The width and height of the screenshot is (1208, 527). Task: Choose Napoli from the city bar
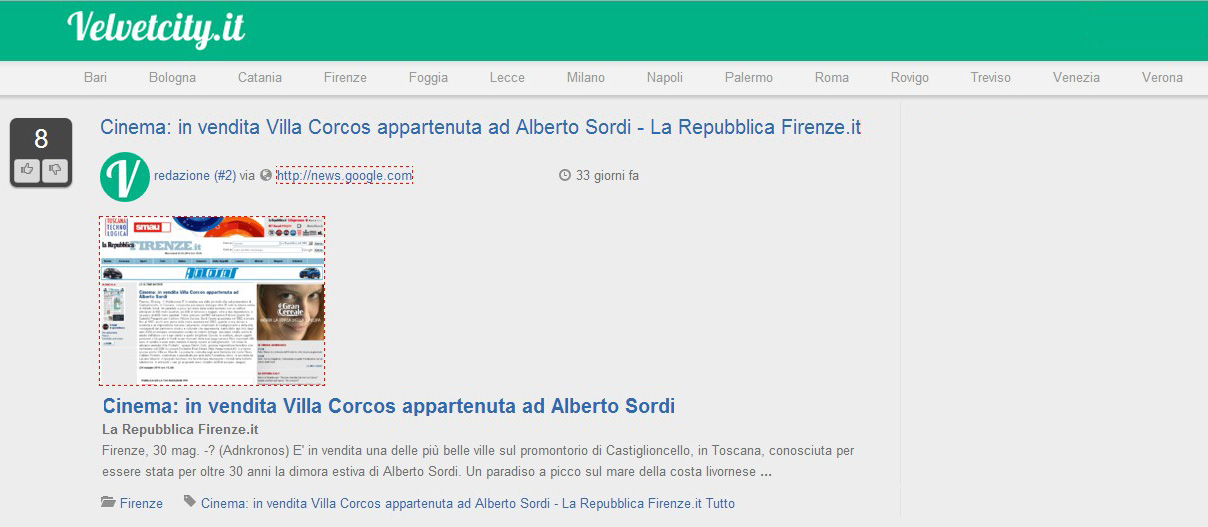(665, 77)
